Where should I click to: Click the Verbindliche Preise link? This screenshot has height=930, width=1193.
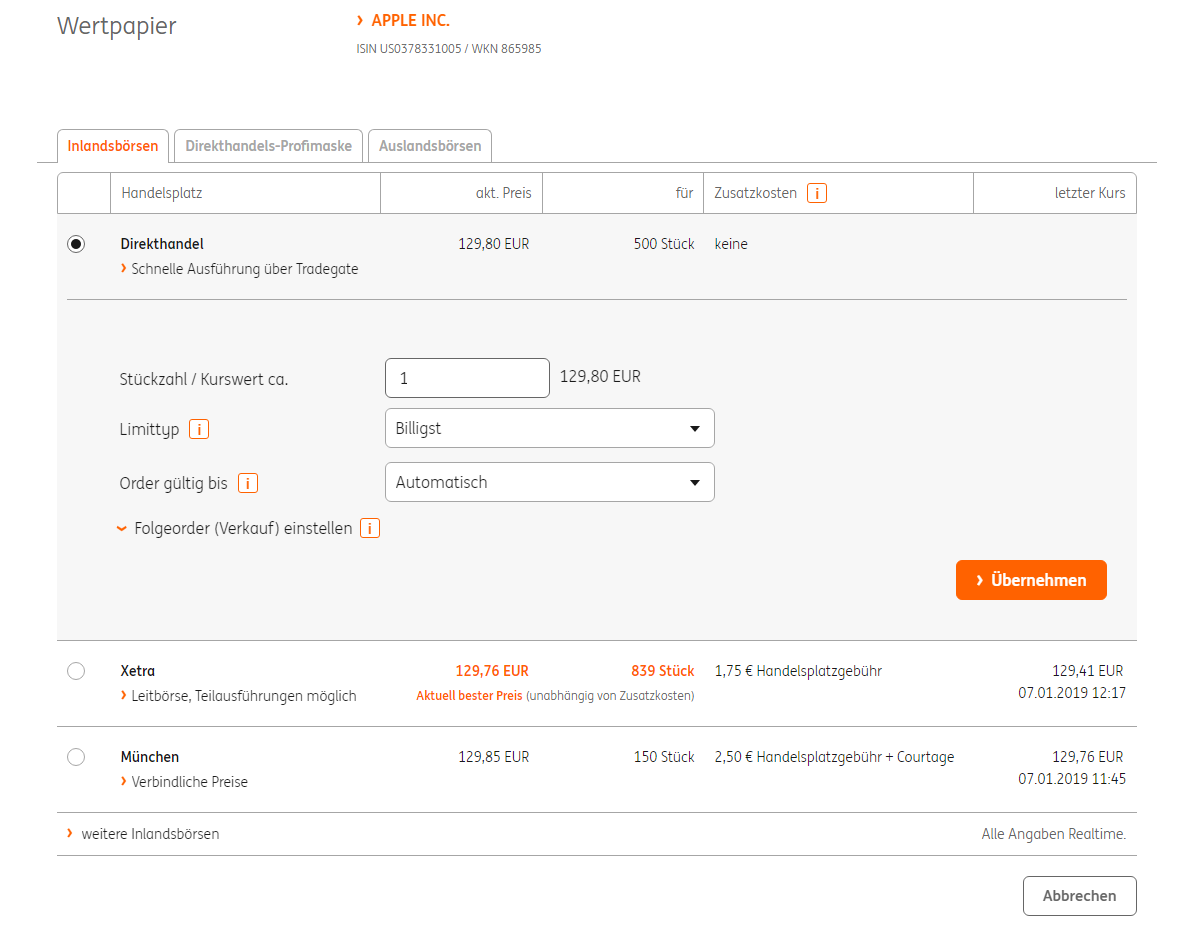pos(184,782)
